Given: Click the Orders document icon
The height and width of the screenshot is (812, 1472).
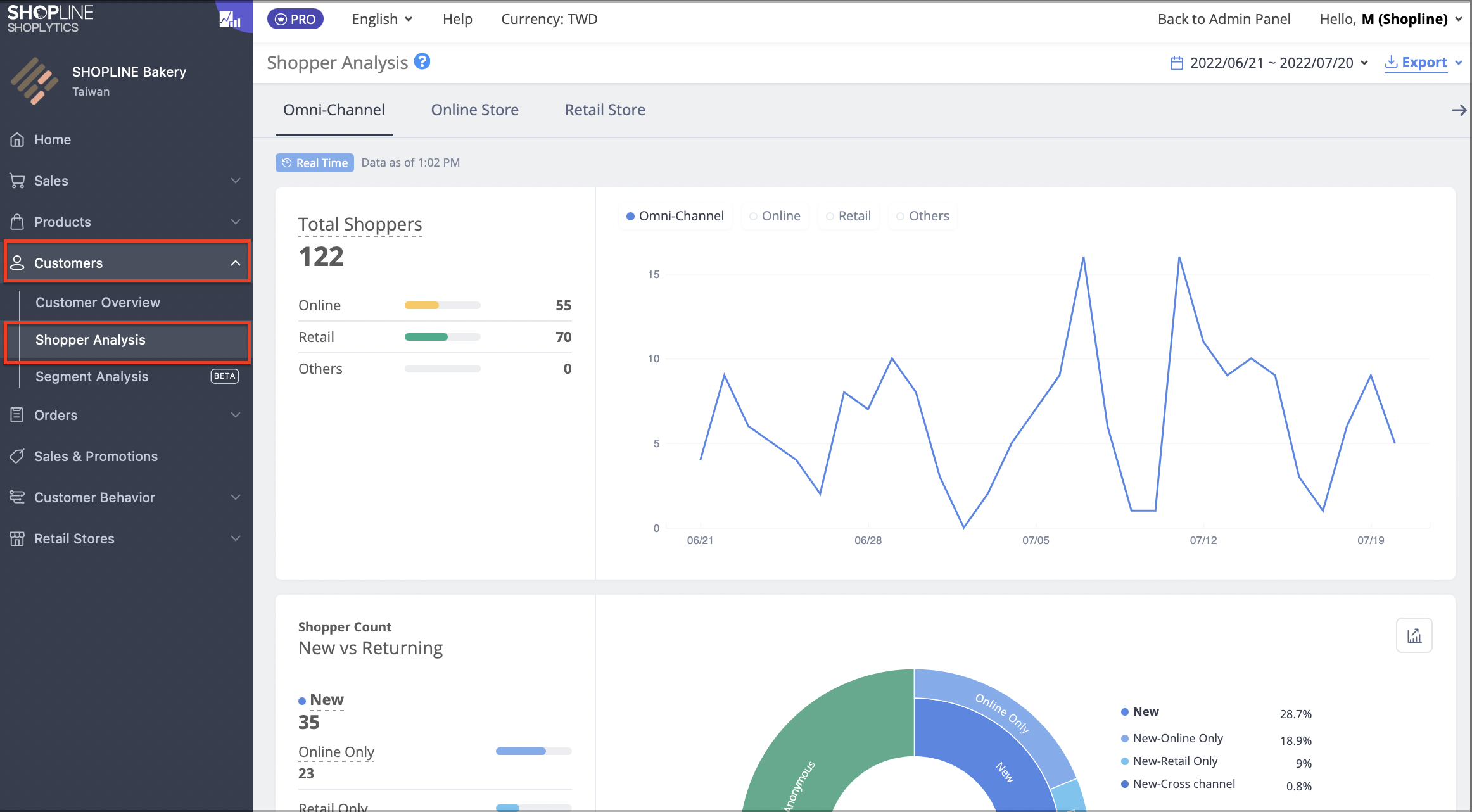Looking at the screenshot, I should point(17,415).
